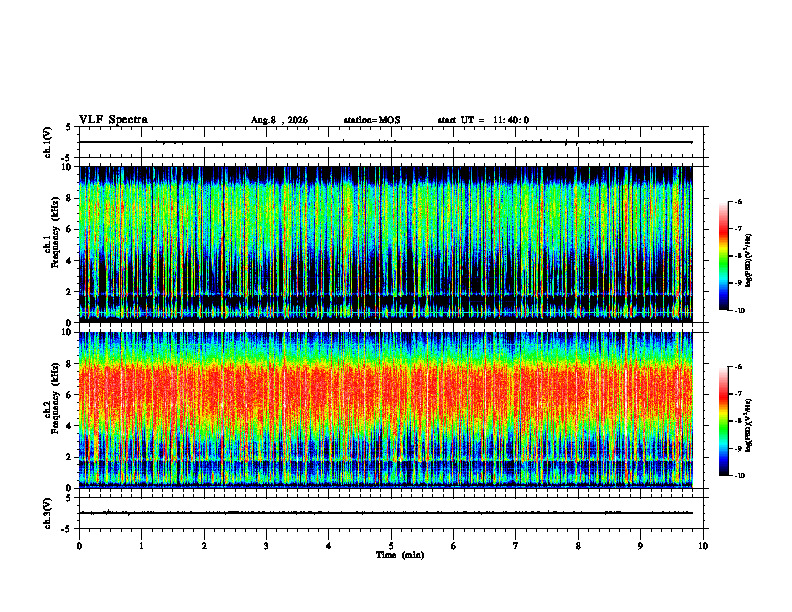Click the ch.1 frequency axis tick "4"
This screenshot has width=792, height=612.
[x=70, y=261]
